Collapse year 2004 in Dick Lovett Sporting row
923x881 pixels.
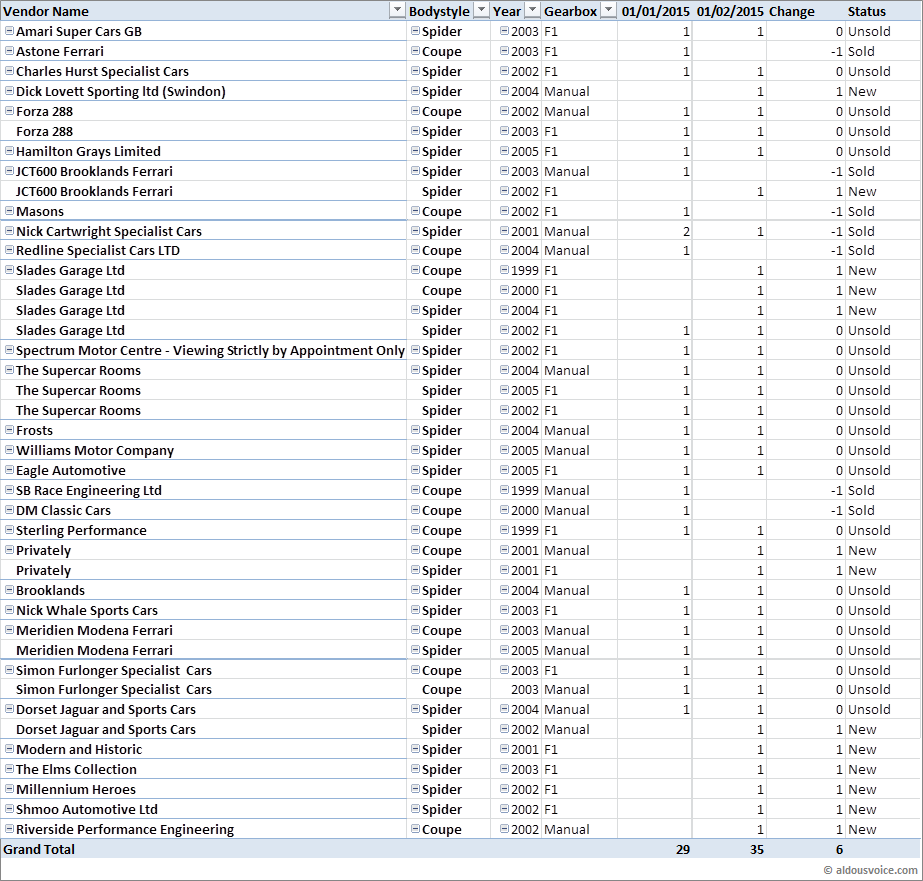504,91
